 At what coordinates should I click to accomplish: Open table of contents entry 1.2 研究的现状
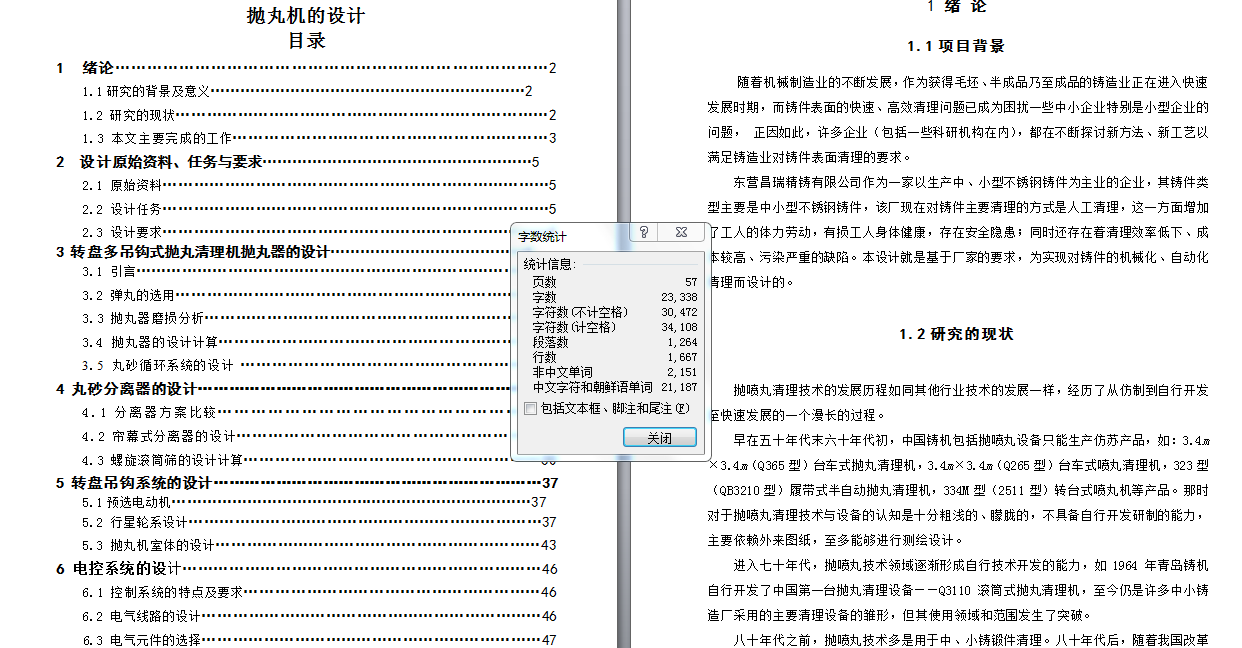319,115
